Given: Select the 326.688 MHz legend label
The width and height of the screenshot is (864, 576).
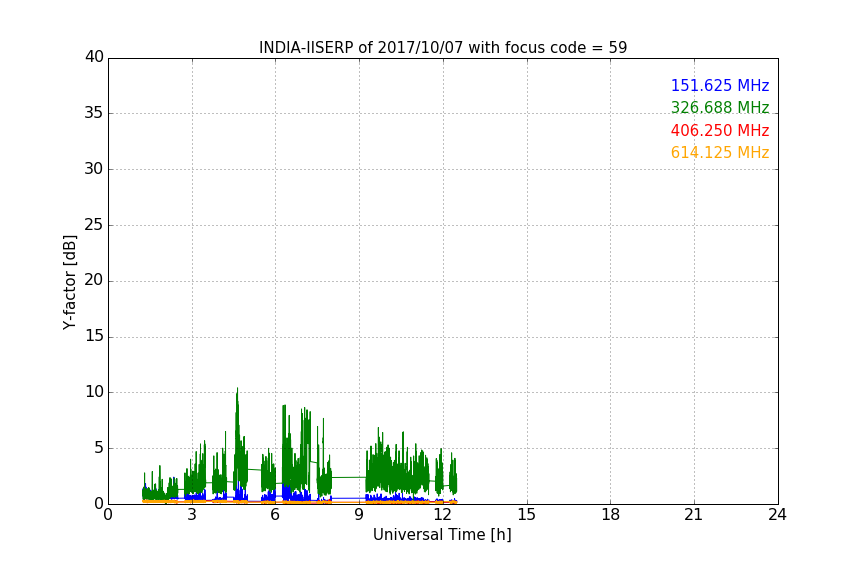Looking at the screenshot, I should (x=720, y=107).
